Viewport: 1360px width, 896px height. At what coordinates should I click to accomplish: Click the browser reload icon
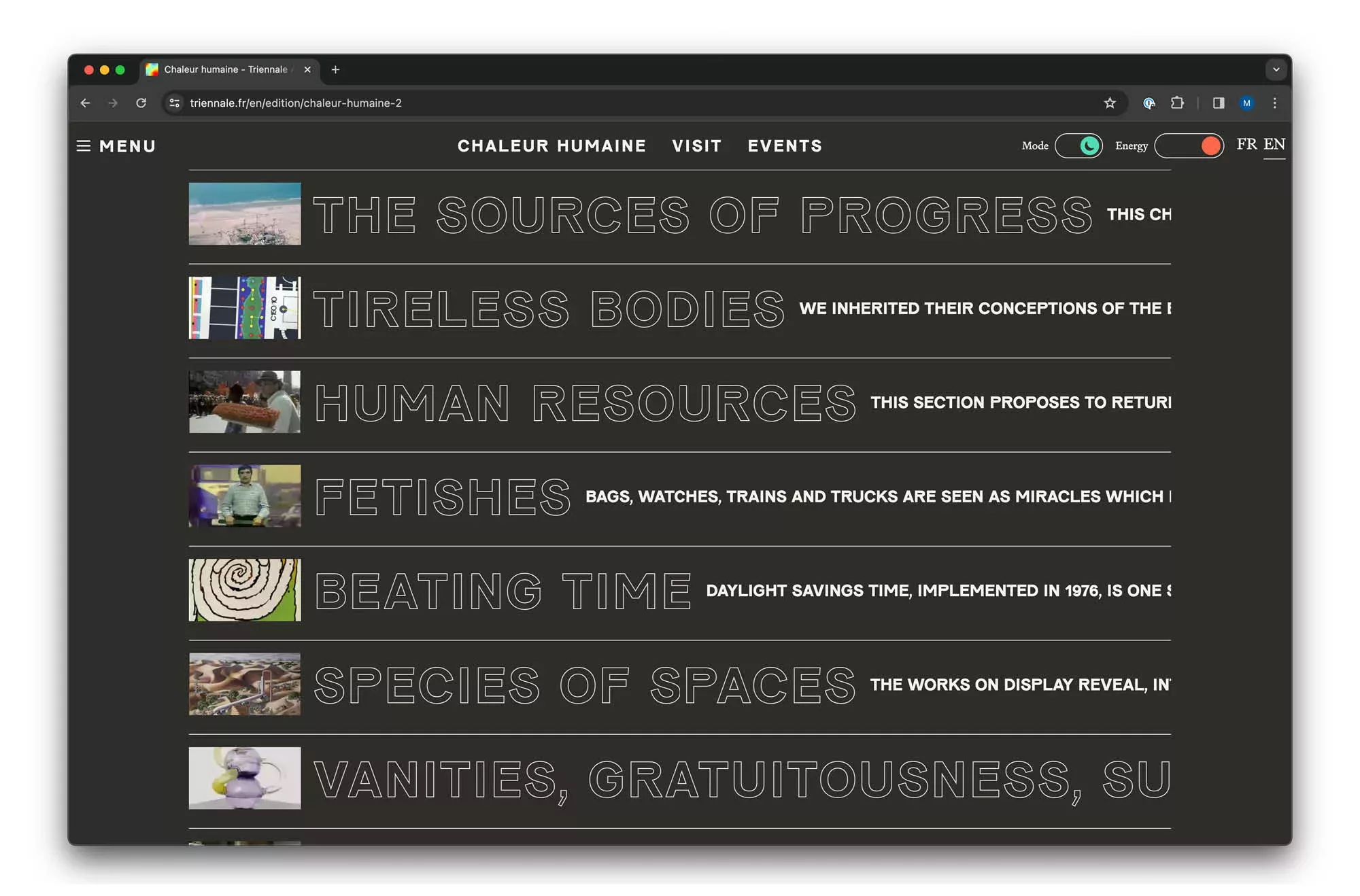tap(141, 103)
